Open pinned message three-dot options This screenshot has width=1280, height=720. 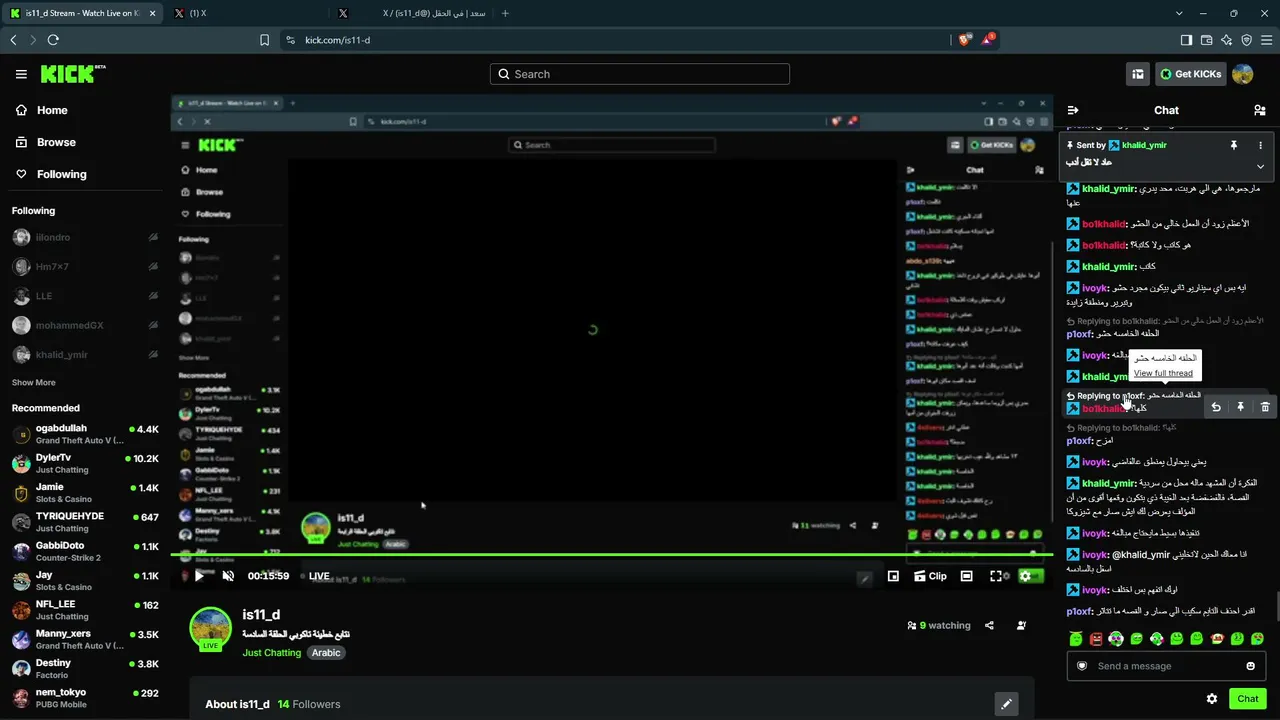[x=1260, y=145]
